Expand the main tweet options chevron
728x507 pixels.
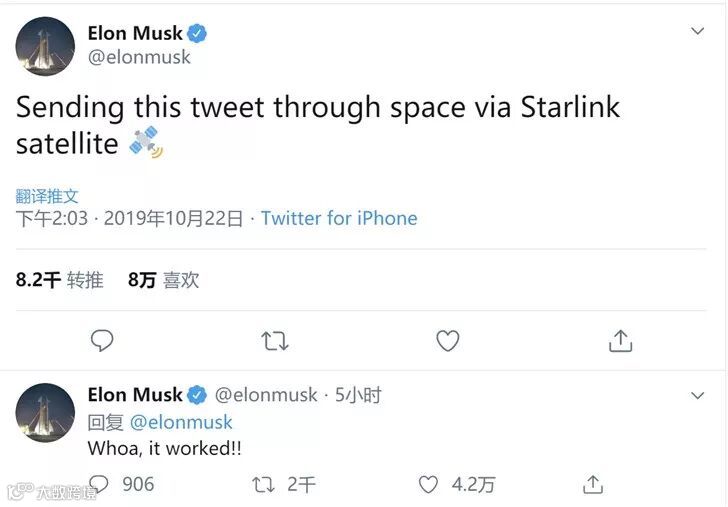click(698, 32)
